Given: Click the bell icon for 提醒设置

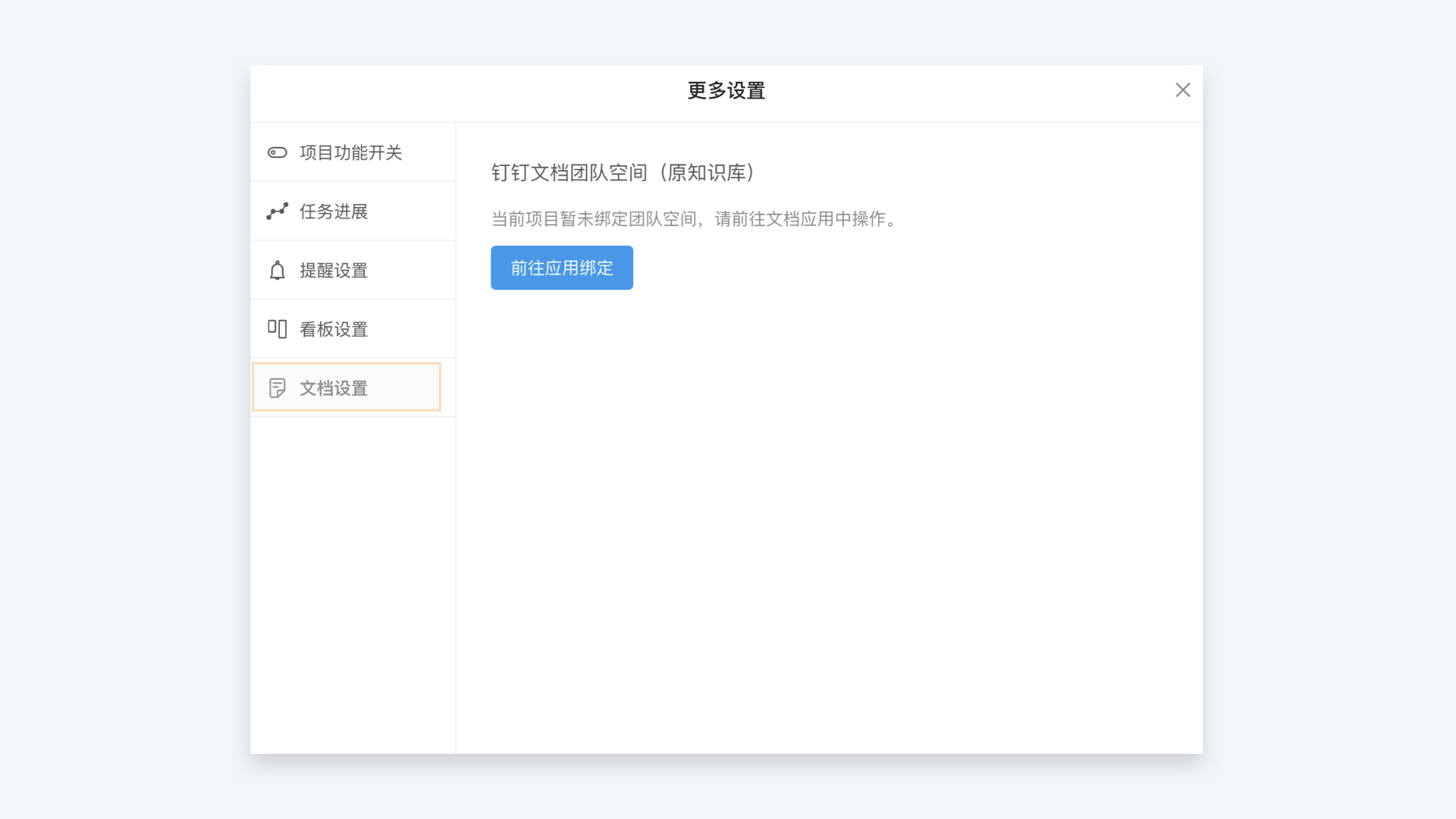Looking at the screenshot, I should pos(277,270).
